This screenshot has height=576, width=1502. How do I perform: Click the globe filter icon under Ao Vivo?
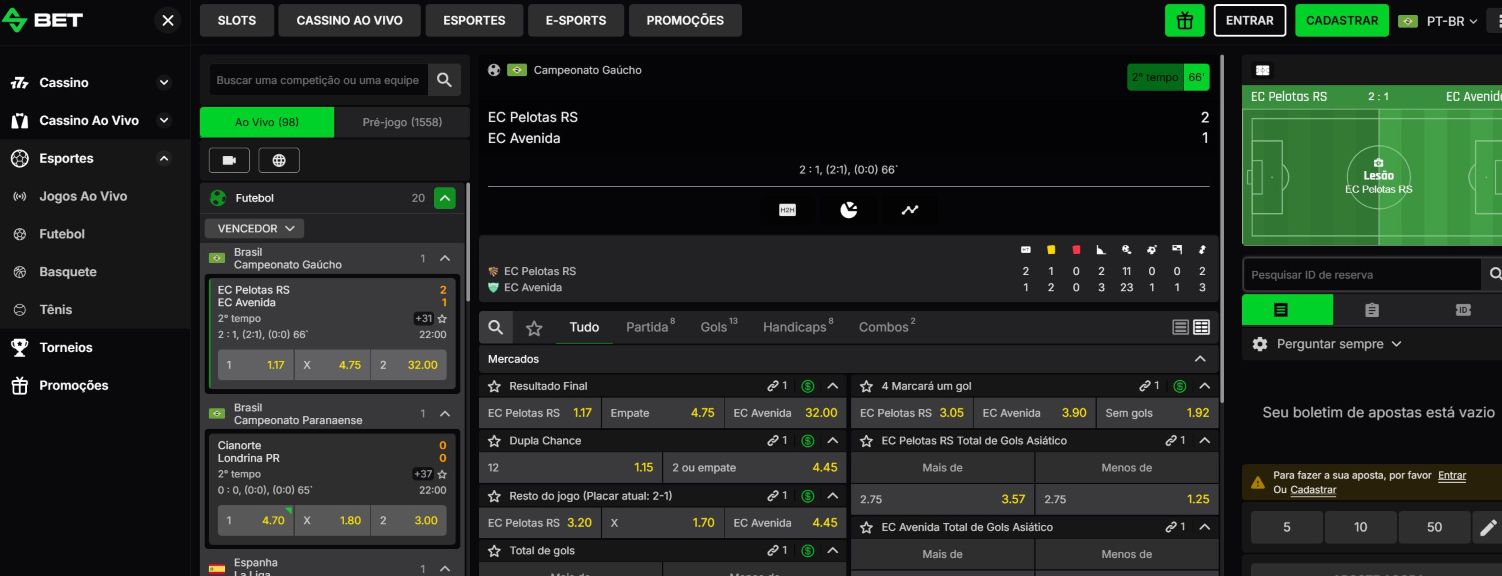point(279,160)
